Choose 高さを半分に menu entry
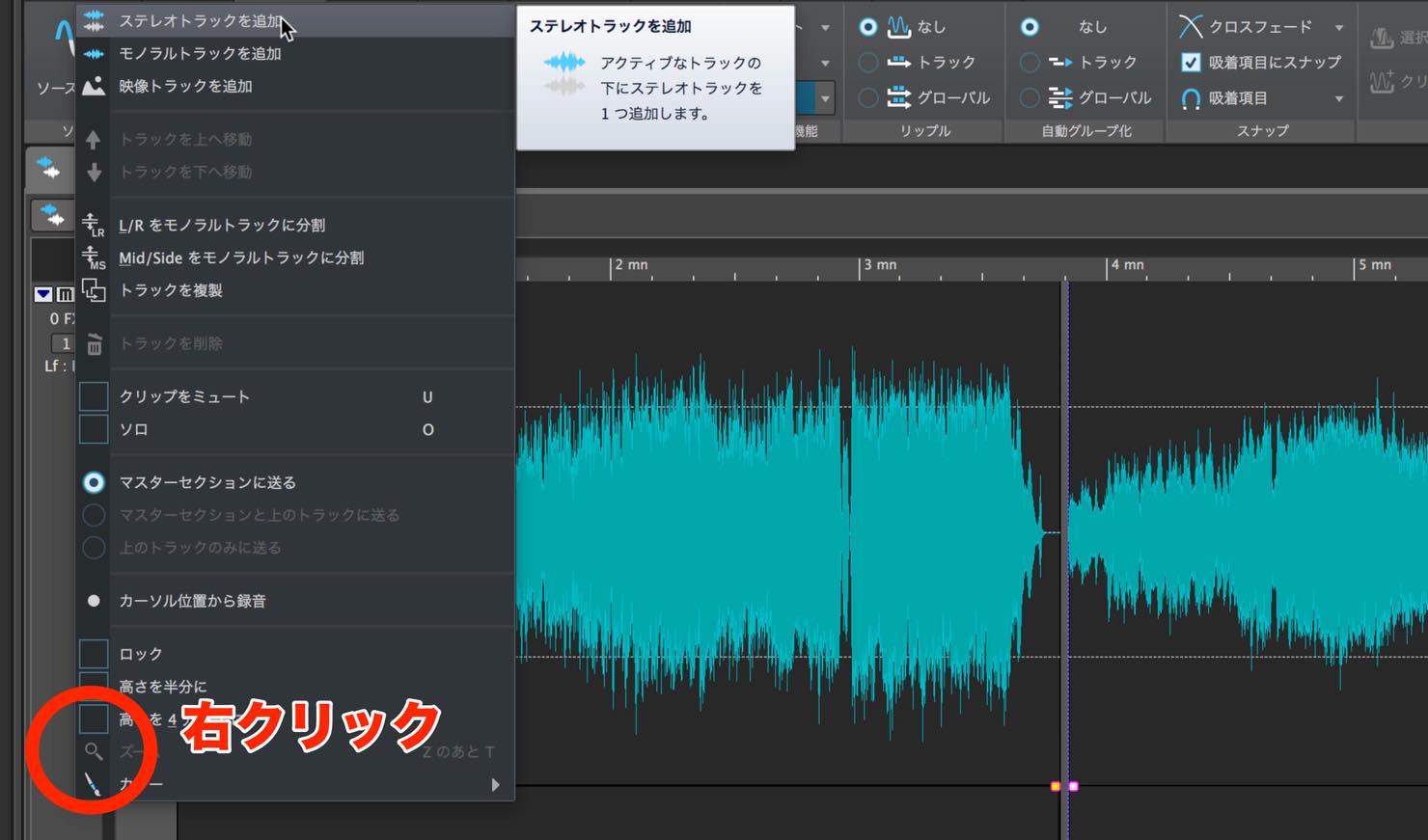The height and width of the screenshot is (840, 1428). pos(295,686)
